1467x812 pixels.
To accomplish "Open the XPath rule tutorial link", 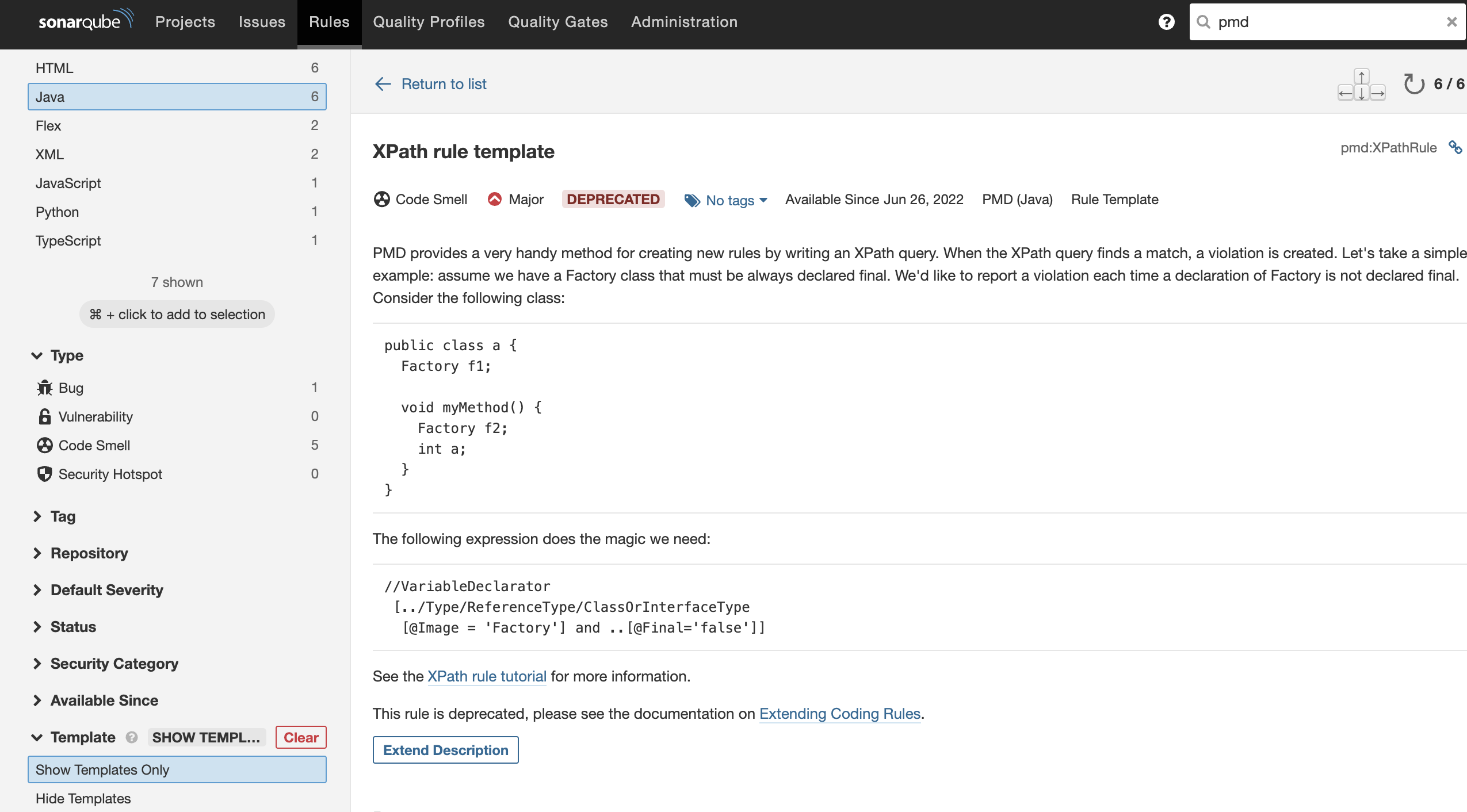I will [487, 676].
